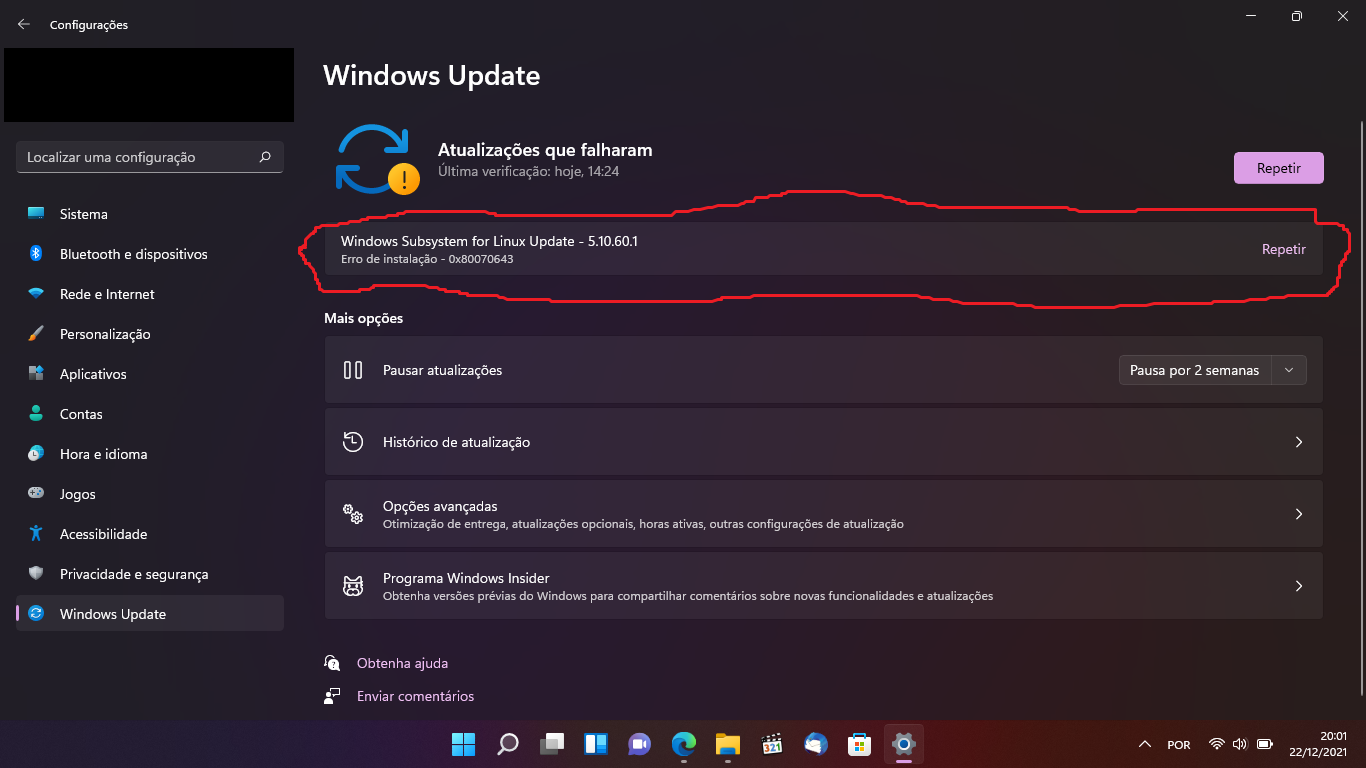Select Sistema in the sidebar
The image size is (1366, 768).
coord(150,214)
